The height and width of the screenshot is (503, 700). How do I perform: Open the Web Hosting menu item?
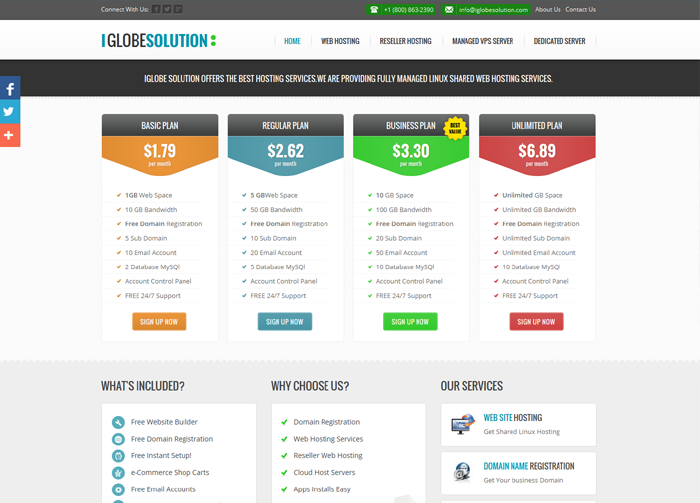(x=340, y=41)
